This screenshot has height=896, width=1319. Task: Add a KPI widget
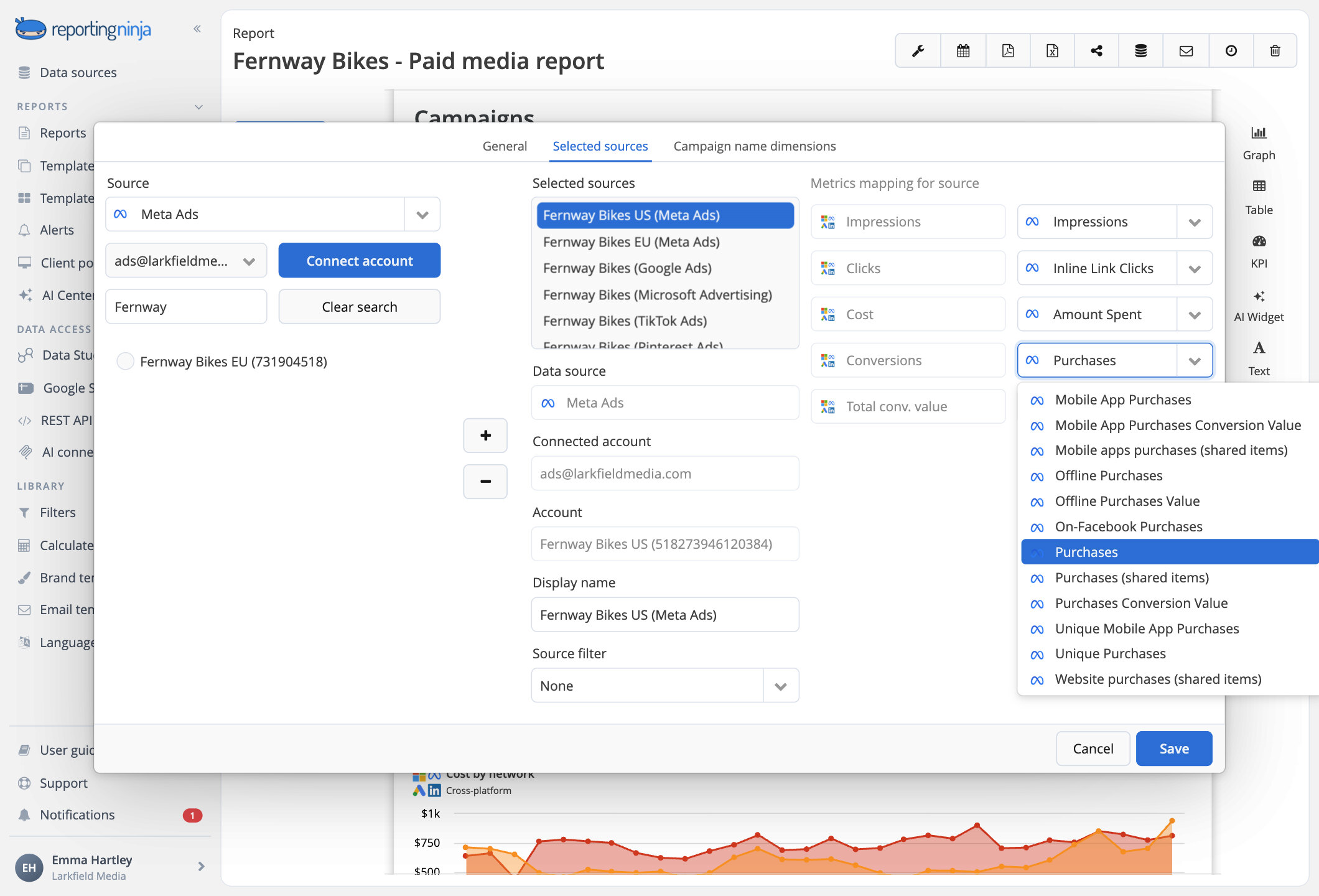tap(1259, 251)
